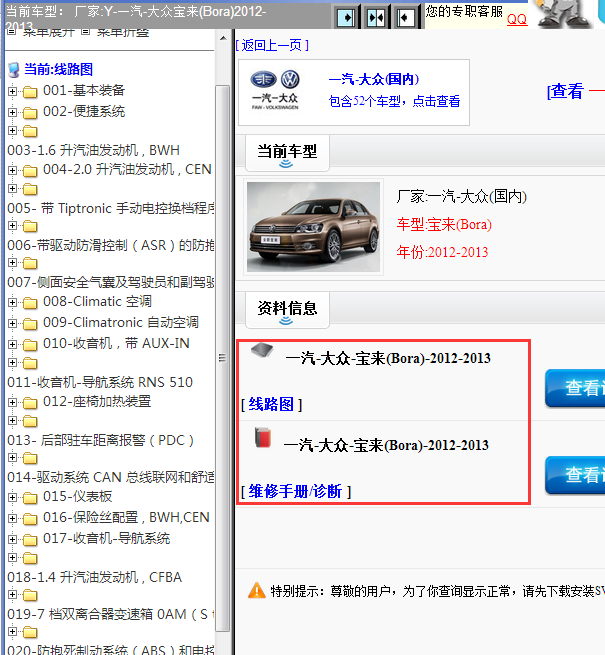This screenshot has height=655, width=605.
Task: Click the folder icon of 016-保险丝配置
Action: pyautogui.click(x=30, y=518)
